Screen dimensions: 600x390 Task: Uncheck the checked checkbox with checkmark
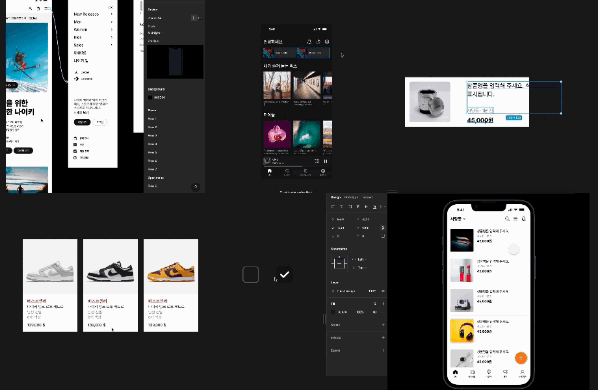(x=284, y=274)
